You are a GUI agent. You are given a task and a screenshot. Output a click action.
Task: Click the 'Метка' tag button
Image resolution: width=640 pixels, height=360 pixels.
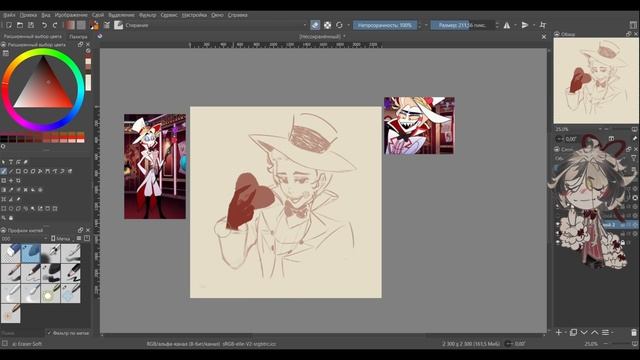(61, 239)
